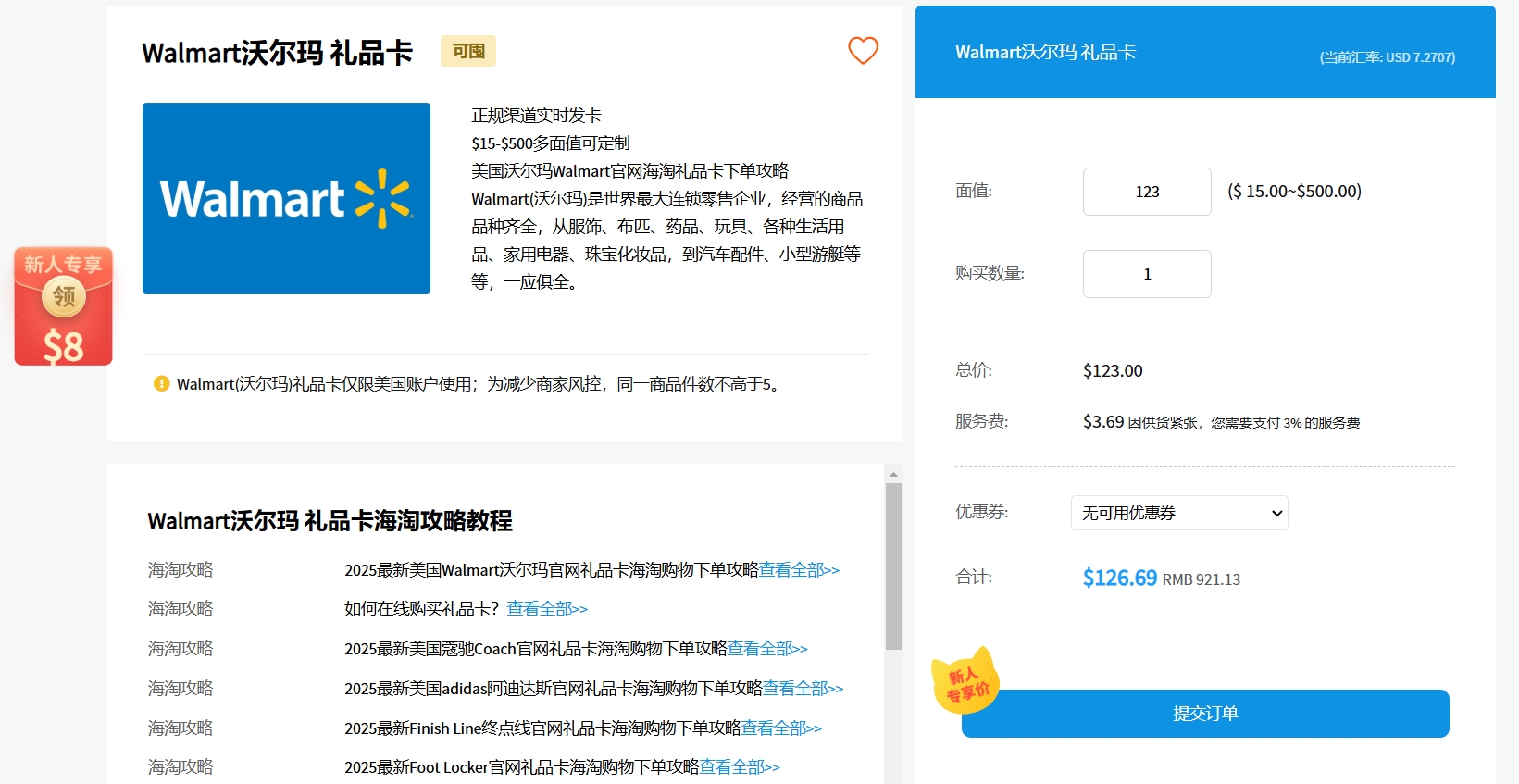
Task: Click the RMB 921.13 amount
Action: tap(1202, 579)
